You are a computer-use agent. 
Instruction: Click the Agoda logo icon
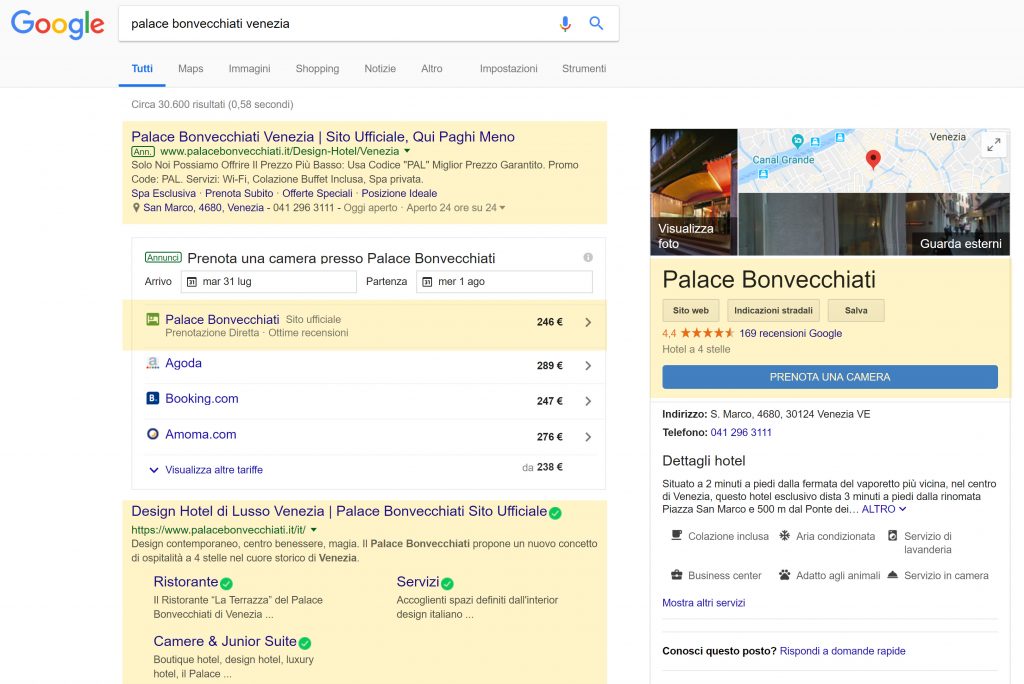pos(153,363)
